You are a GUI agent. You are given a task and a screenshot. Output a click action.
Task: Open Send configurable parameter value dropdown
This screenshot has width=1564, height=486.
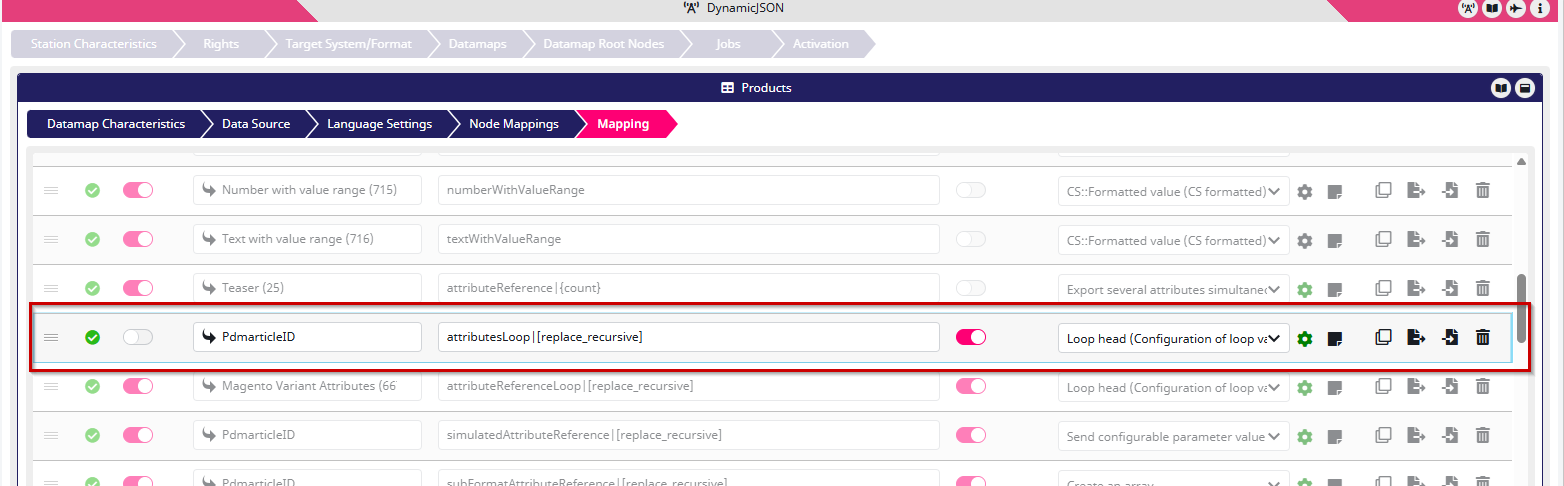point(1173,436)
